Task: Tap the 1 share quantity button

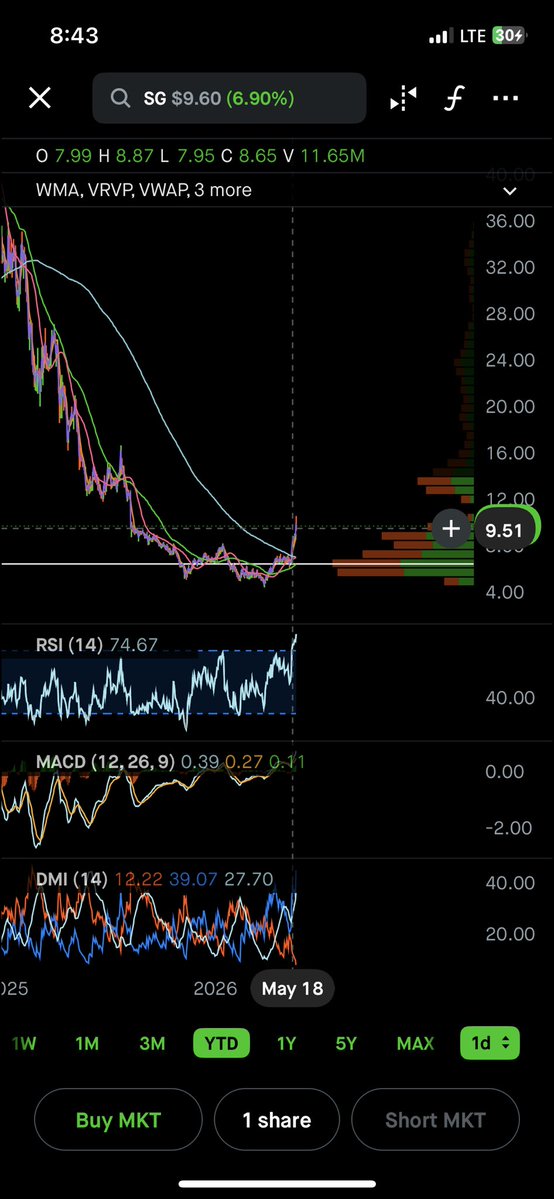Action: click(277, 1120)
